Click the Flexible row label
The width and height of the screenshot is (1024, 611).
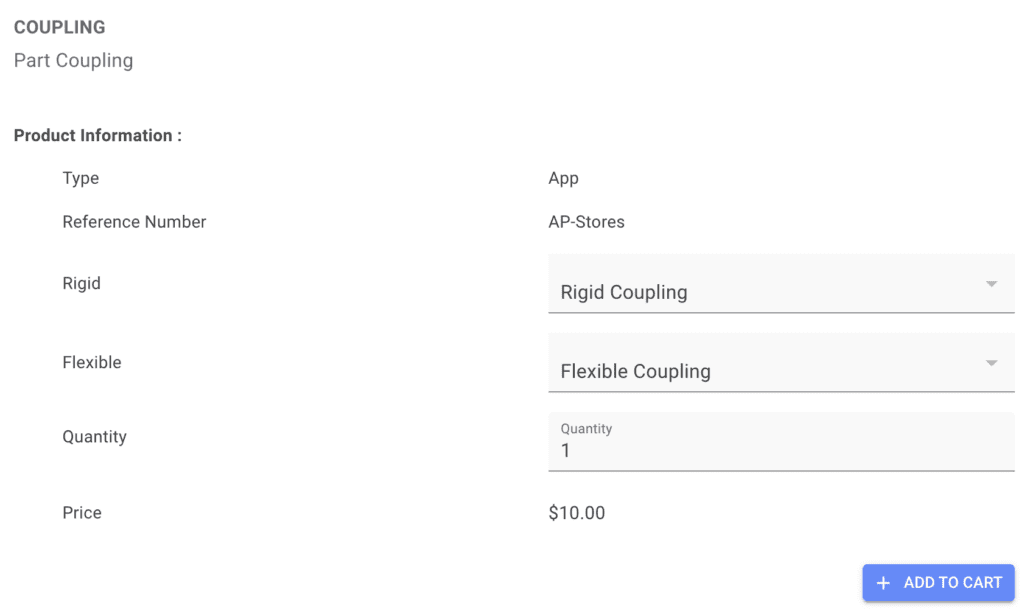[x=92, y=362]
